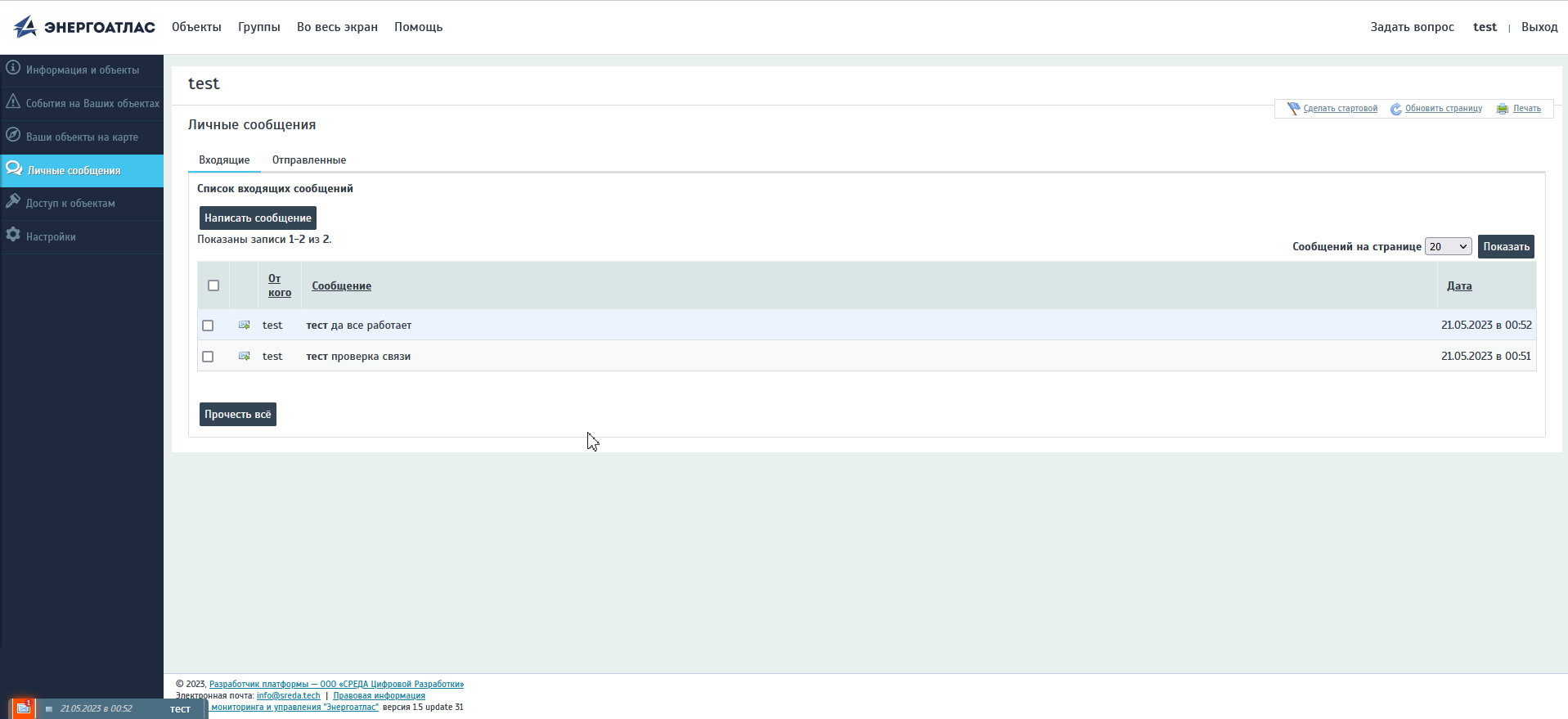Click the key icon for Доступ к объектам

coord(13,201)
